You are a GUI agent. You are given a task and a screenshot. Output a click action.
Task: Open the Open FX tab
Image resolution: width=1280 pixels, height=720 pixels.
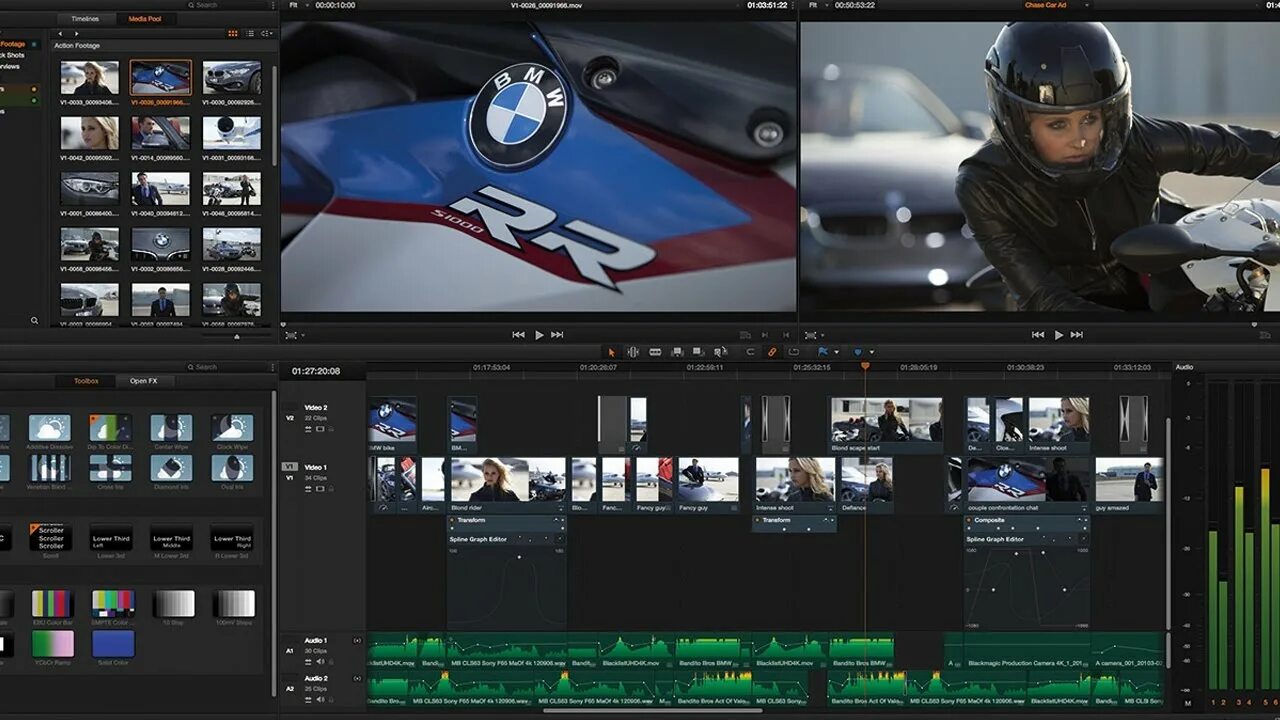click(x=144, y=381)
